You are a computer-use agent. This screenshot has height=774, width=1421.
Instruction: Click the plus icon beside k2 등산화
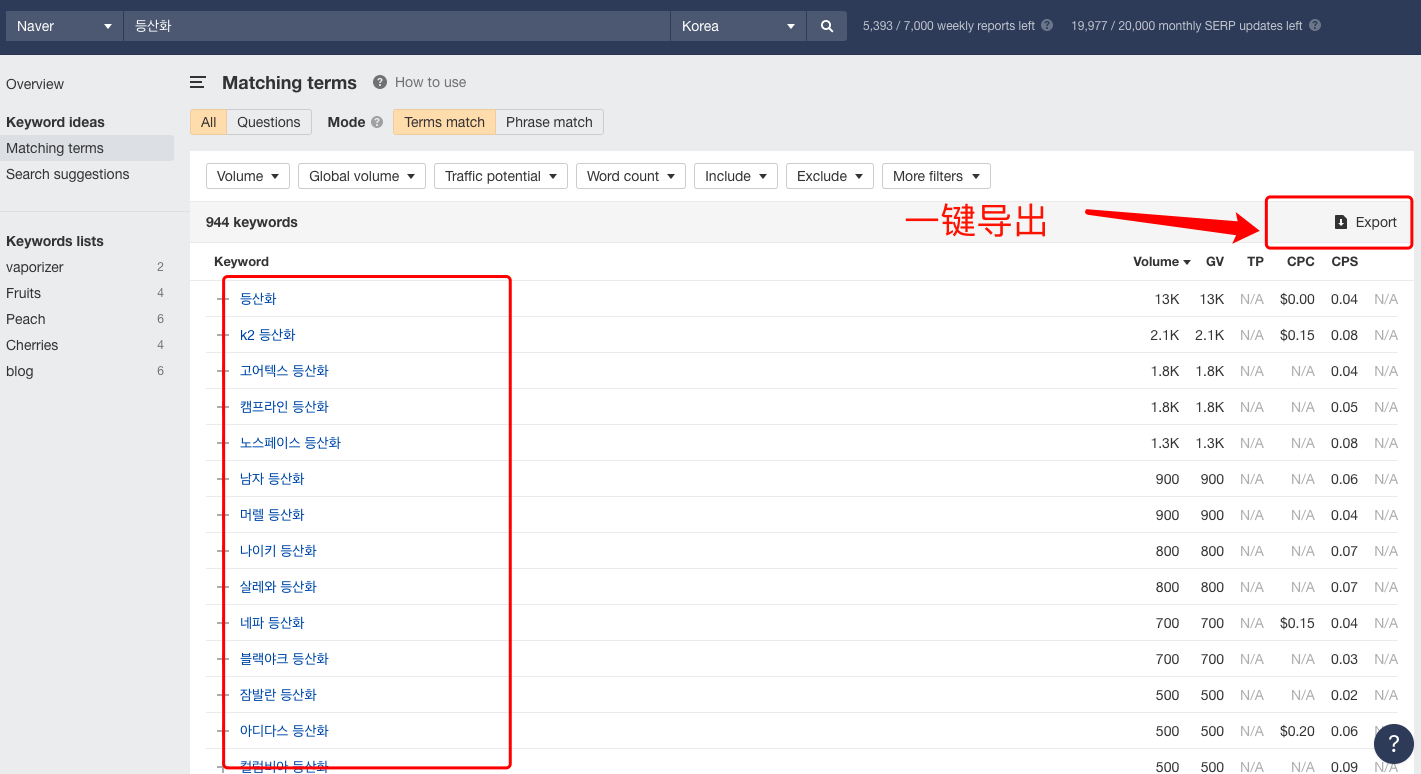(x=223, y=335)
